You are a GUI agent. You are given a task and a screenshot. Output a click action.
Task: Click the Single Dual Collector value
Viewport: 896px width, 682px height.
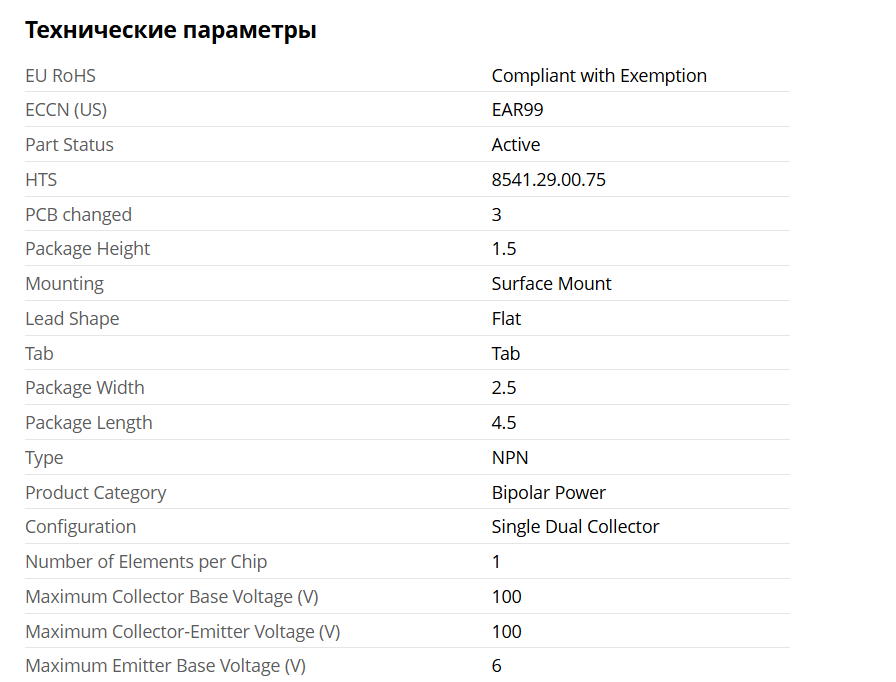click(x=575, y=527)
